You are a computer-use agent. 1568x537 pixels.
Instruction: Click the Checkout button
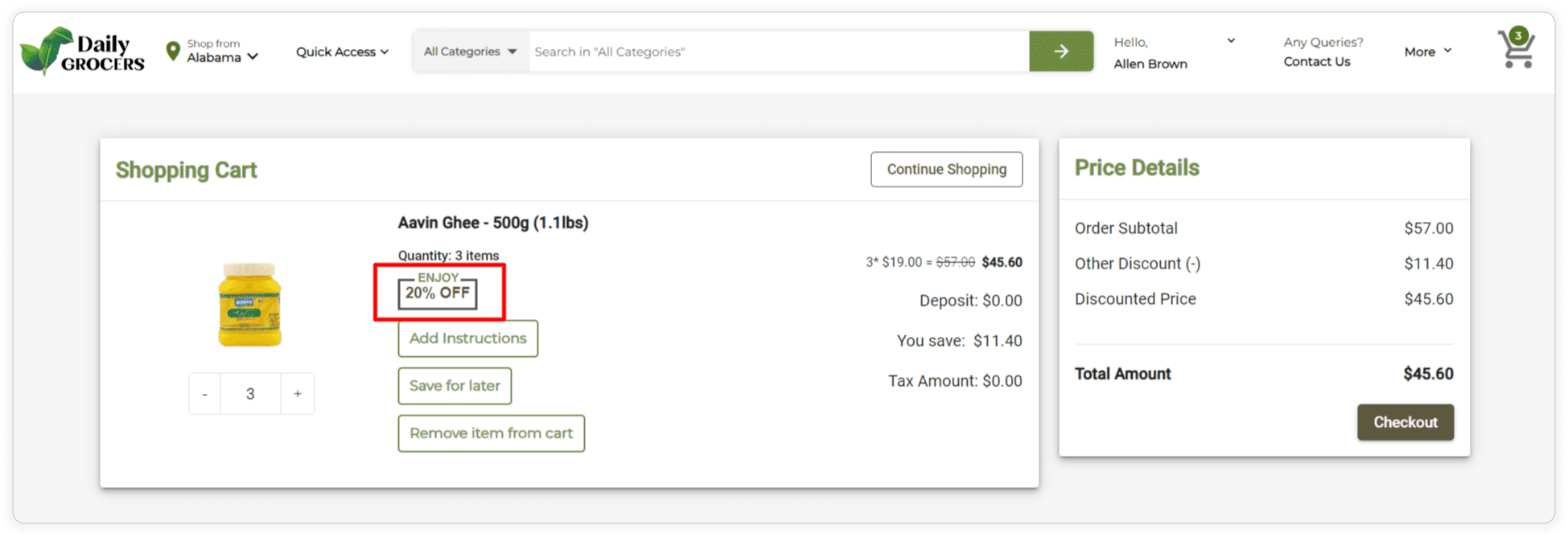point(1405,422)
